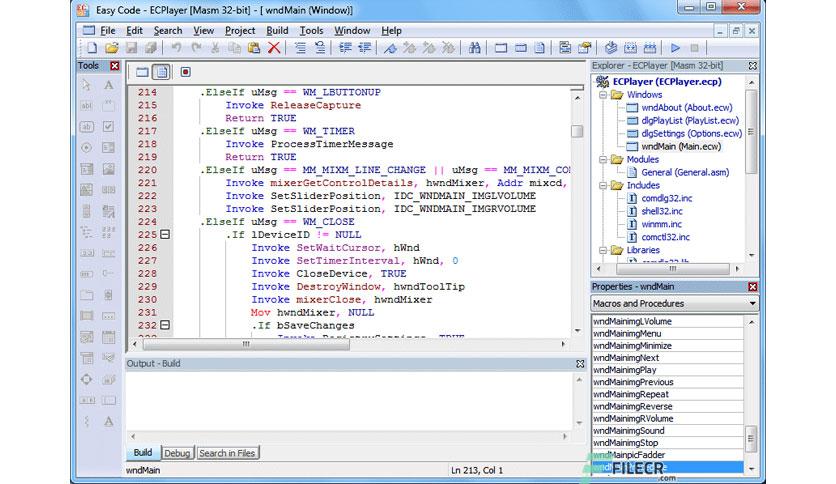Select the Edit 'abl' tool in Tools panel
Image resolution: width=836 pixels, height=484 pixels.
click(x=86, y=106)
